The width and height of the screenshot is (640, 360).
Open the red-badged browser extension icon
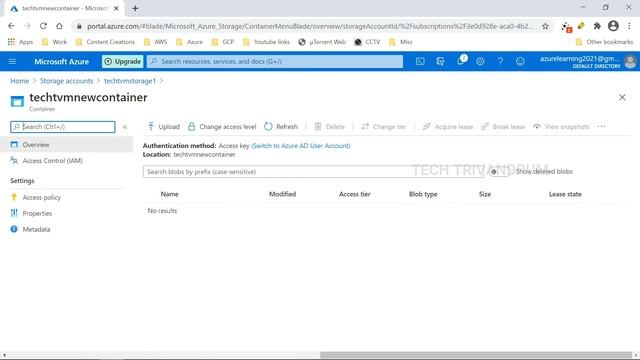tap(566, 27)
